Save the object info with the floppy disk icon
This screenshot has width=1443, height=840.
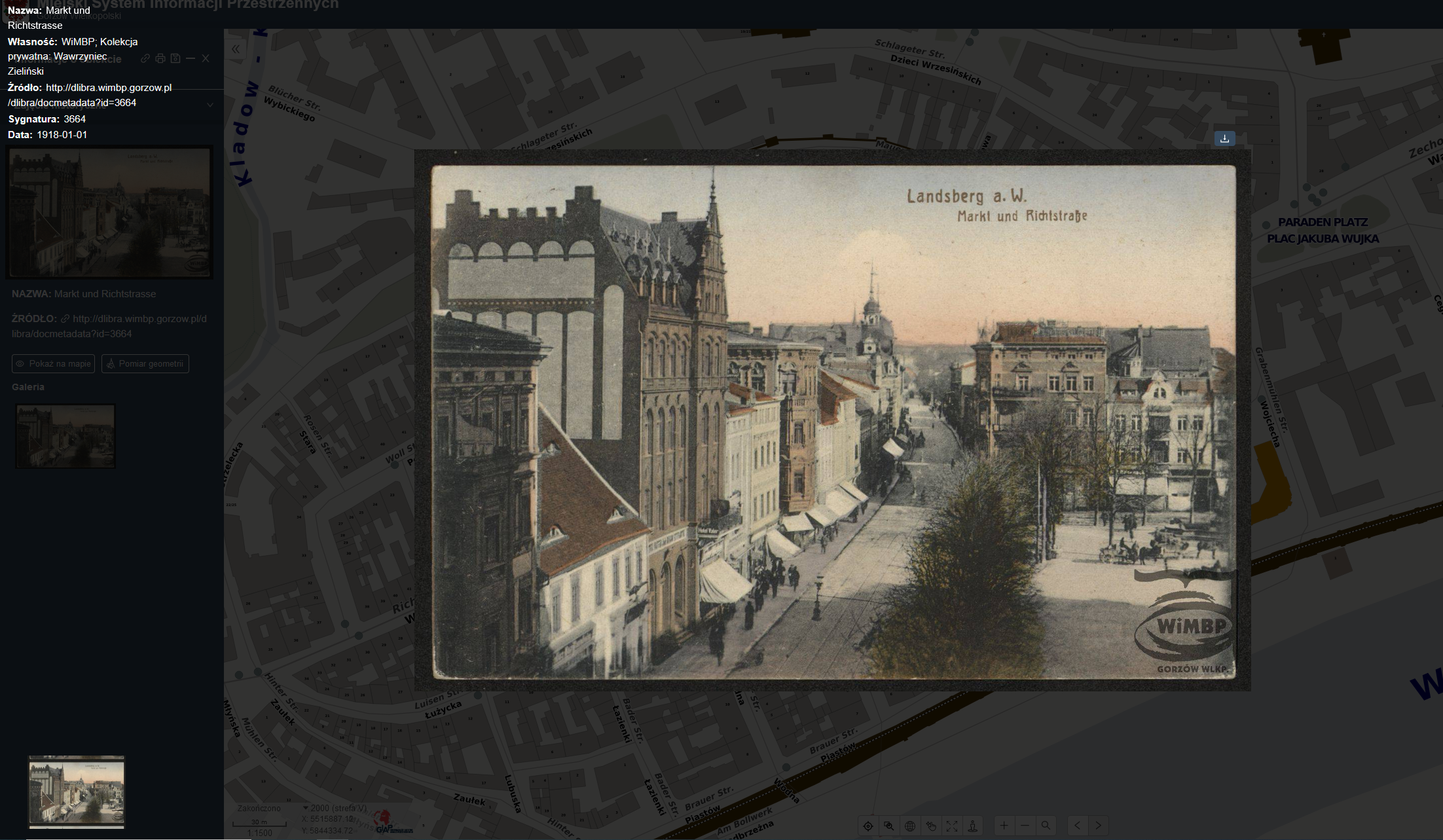pos(175,58)
